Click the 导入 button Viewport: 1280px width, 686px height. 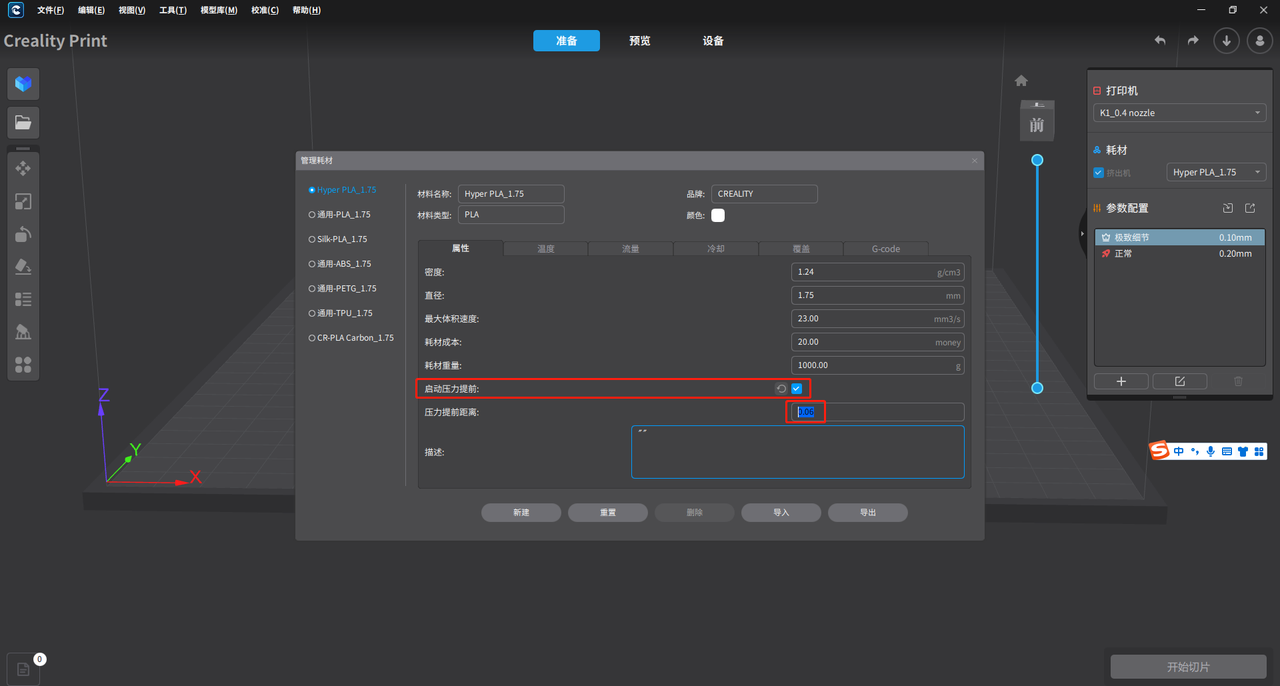pyautogui.click(x=781, y=512)
